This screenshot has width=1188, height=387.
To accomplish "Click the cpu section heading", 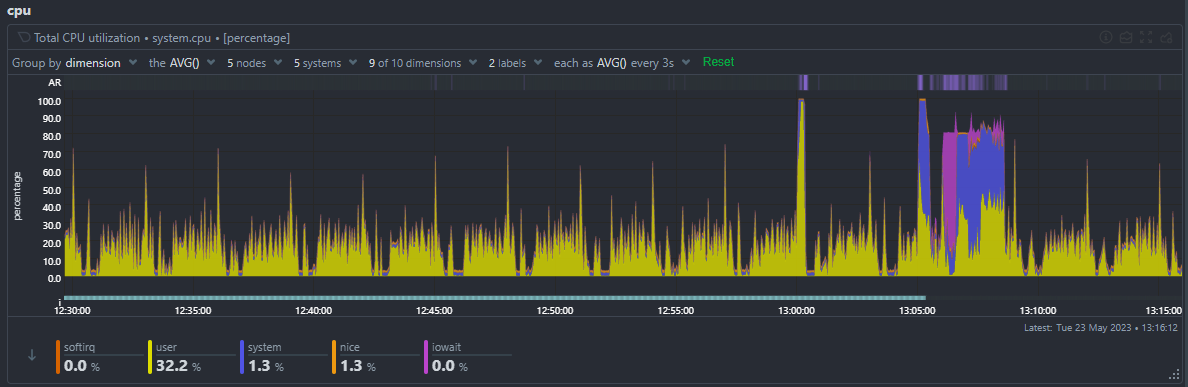I will point(19,11).
